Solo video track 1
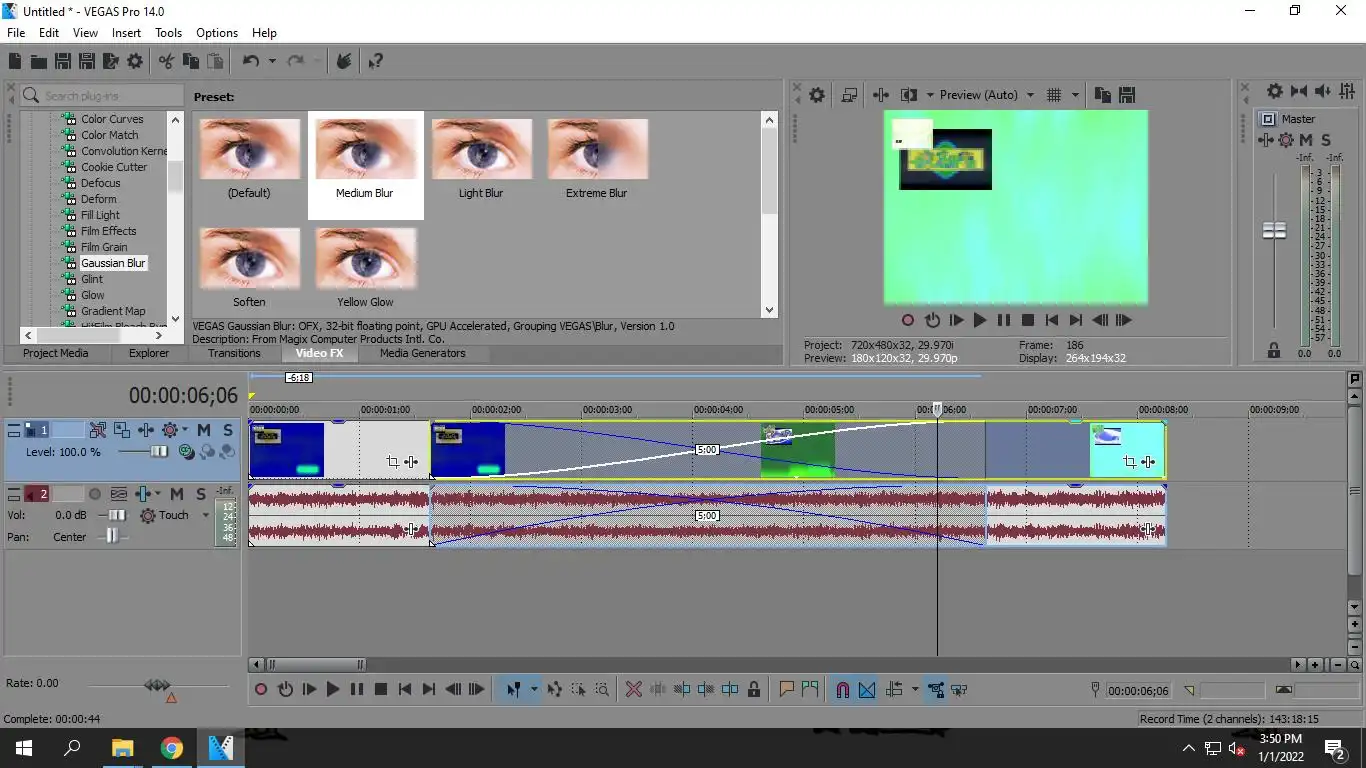 point(228,430)
